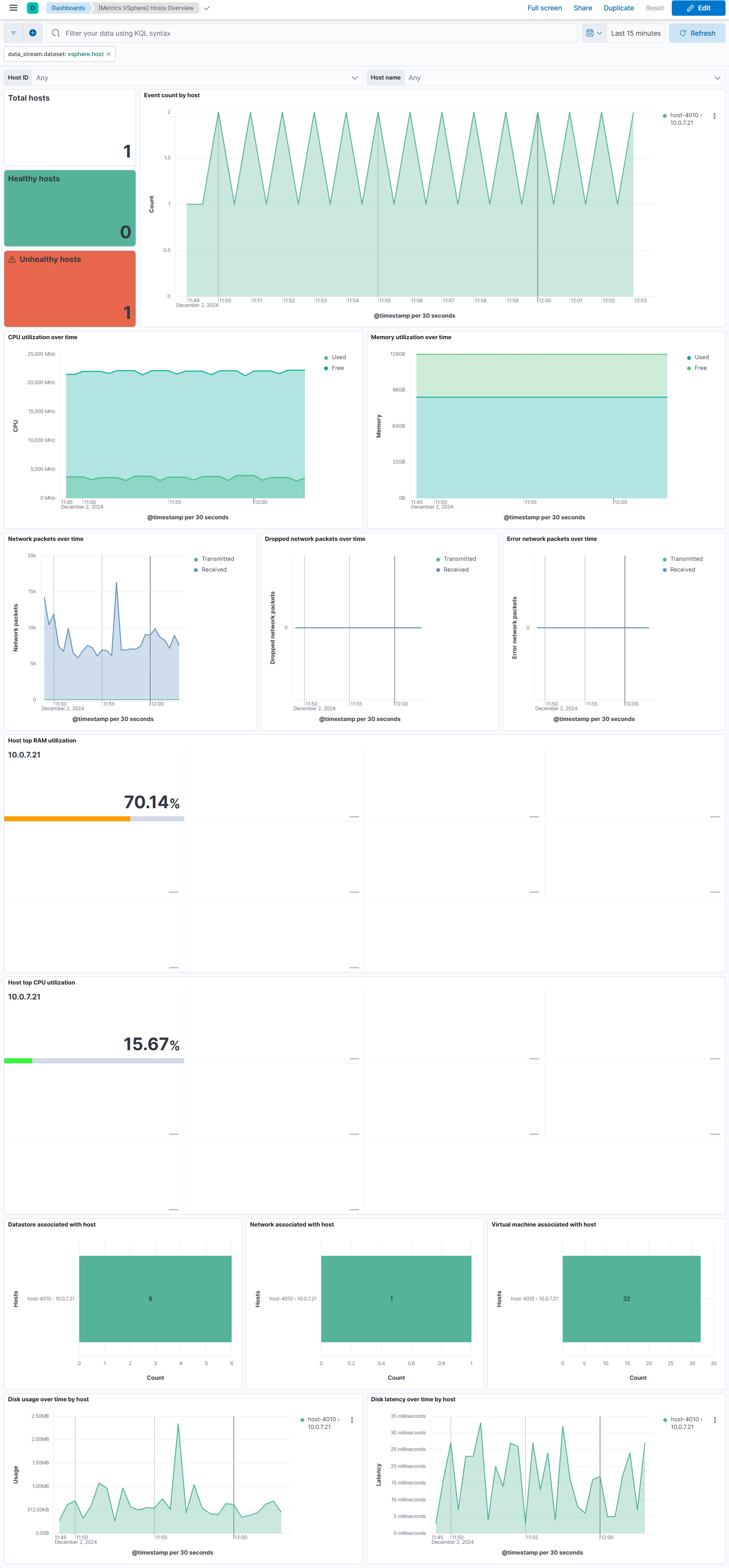Click the green "D" space avatar icon
Image resolution: width=729 pixels, height=1568 pixels.
pyautogui.click(x=31, y=8)
